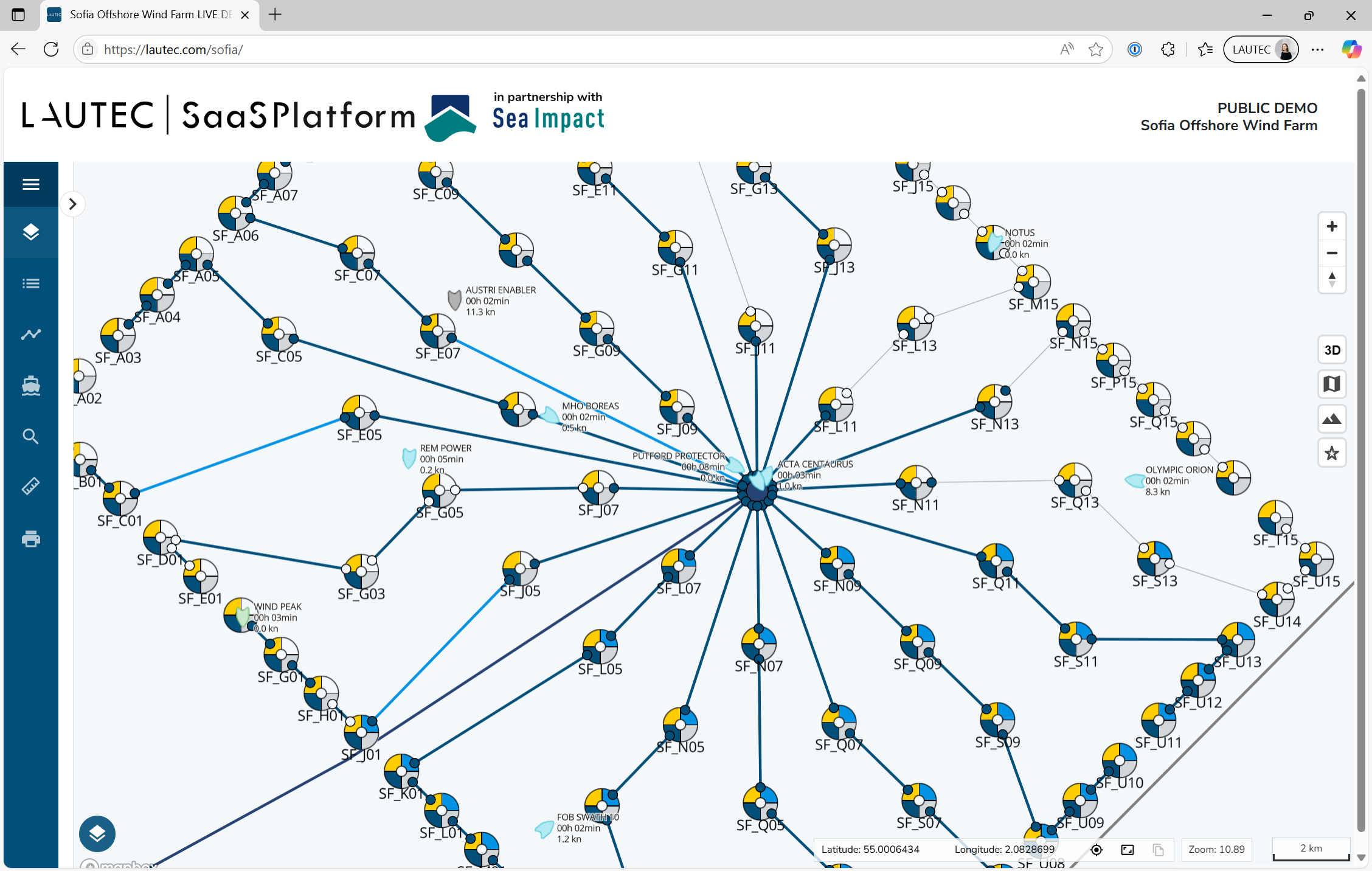The image size is (1372, 871).
Task: Click the round layers button bottom-left
Action: click(97, 833)
